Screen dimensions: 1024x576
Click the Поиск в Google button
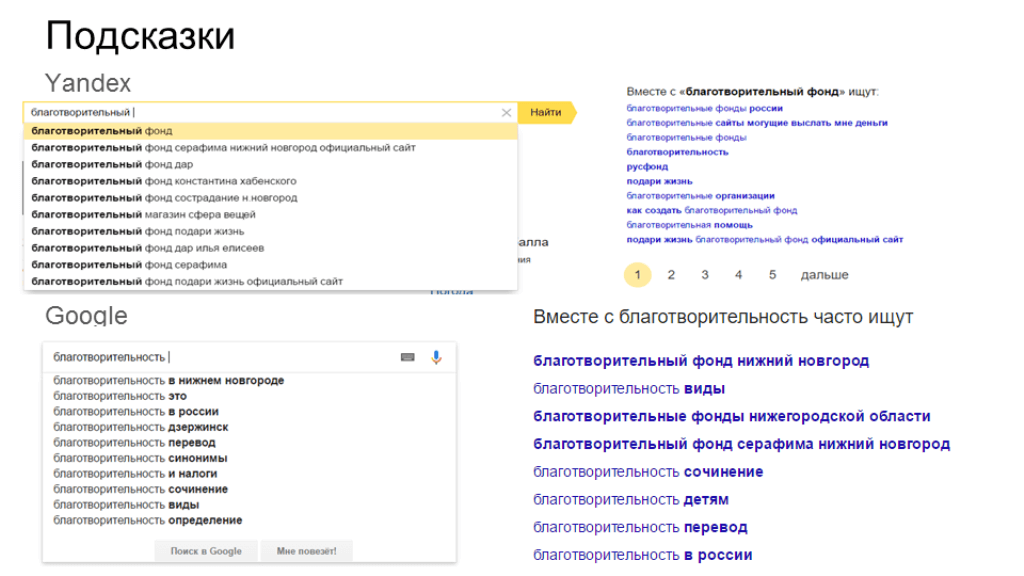(206, 551)
